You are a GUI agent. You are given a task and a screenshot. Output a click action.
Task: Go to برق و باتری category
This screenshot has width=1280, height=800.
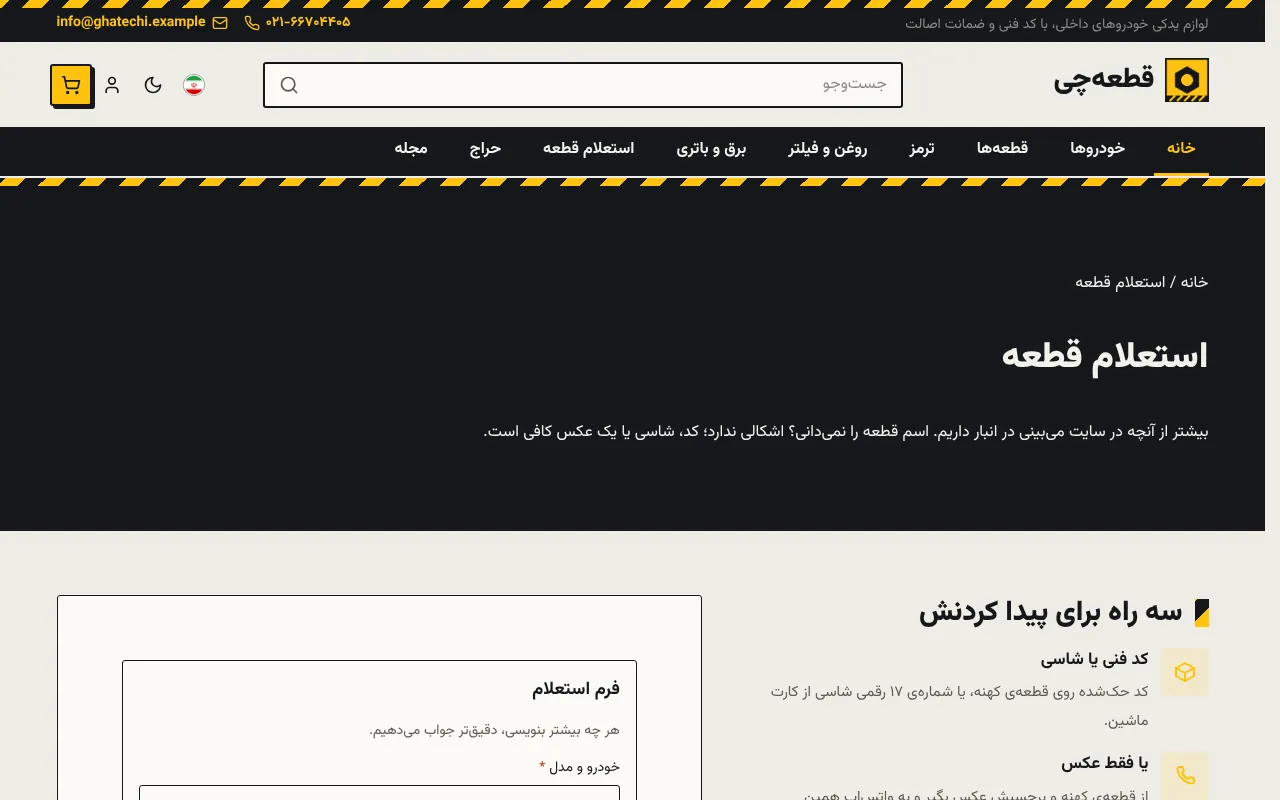[711, 149]
